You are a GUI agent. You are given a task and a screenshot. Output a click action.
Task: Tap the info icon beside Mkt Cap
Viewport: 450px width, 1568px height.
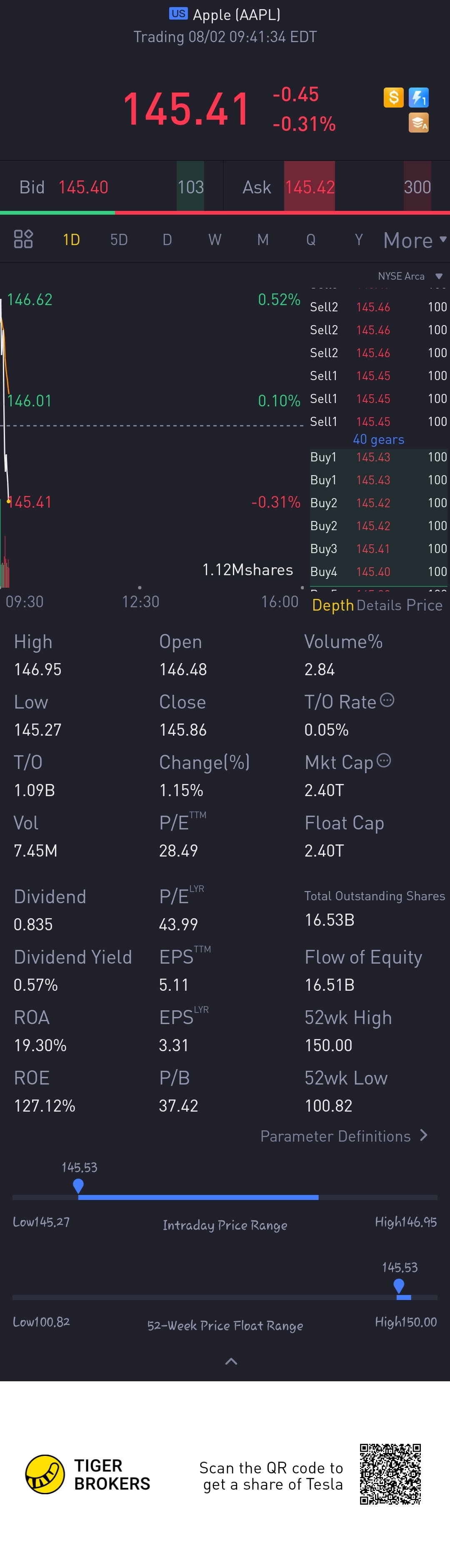[x=384, y=761]
